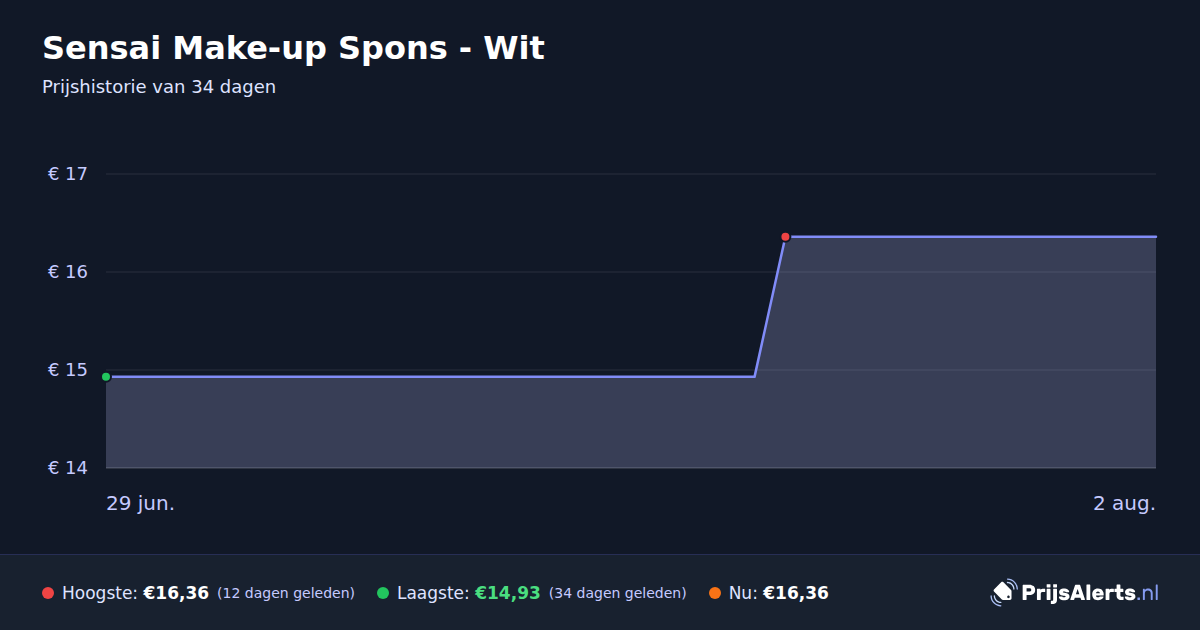The width and height of the screenshot is (1200, 630).
Task: Click the € 17 axis label
Action: [68, 174]
